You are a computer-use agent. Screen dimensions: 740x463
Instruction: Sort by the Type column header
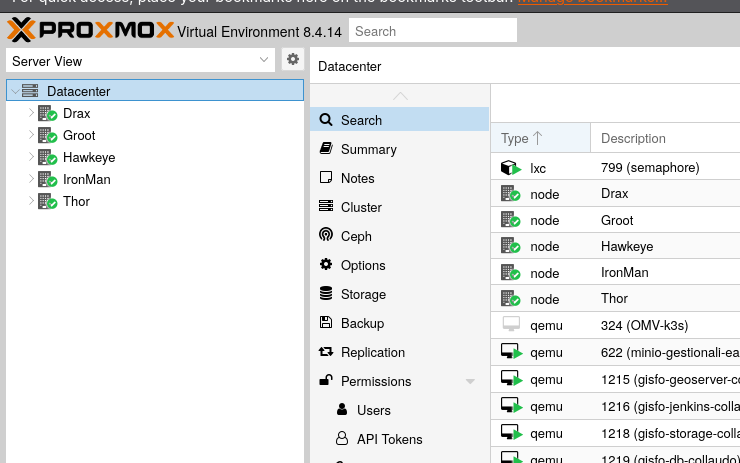click(x=521, y=139)
